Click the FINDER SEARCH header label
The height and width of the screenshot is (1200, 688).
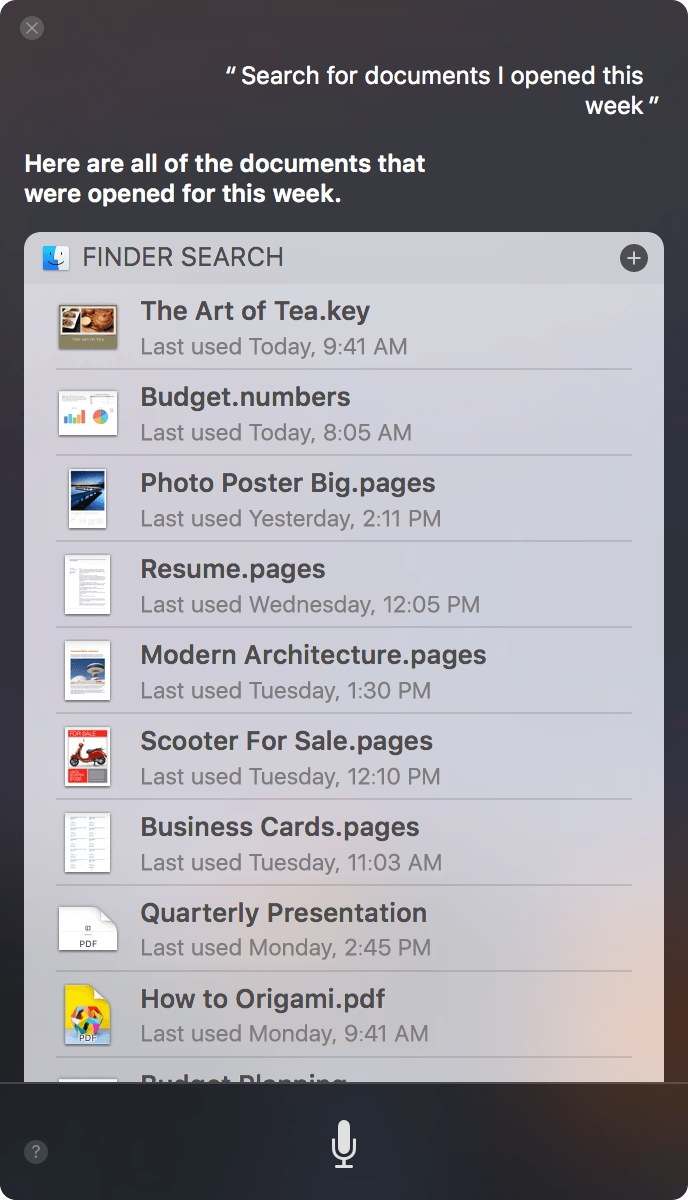pyautogui.click(x=183, y=257)
